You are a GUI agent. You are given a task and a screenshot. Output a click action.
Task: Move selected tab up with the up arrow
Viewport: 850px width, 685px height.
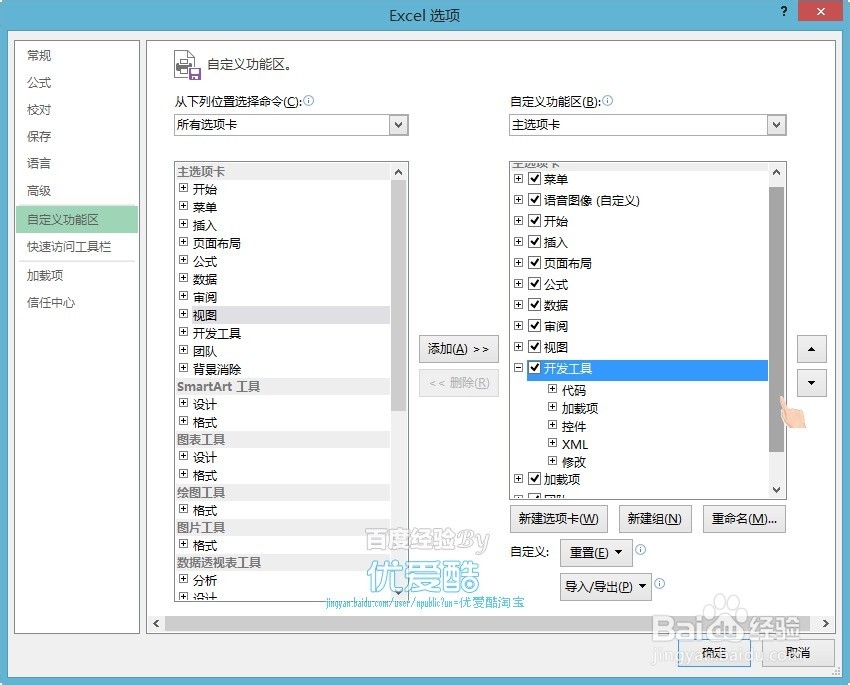pos(812,349)
